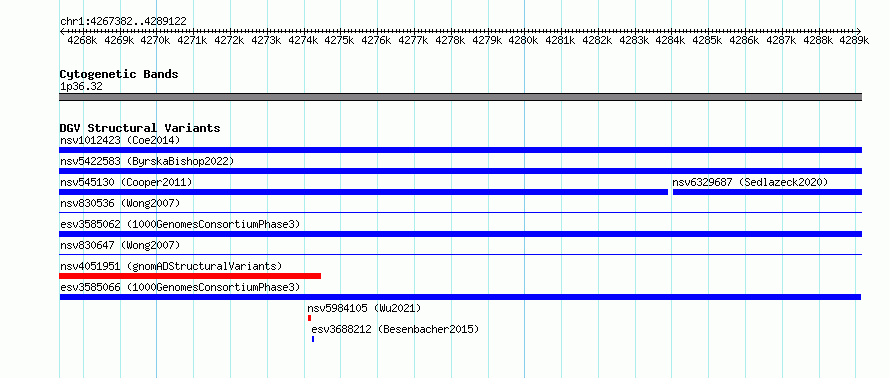Open the DGV Structural Variants track heading
This screenshot has height=378, width=890.
pos(140,128)
